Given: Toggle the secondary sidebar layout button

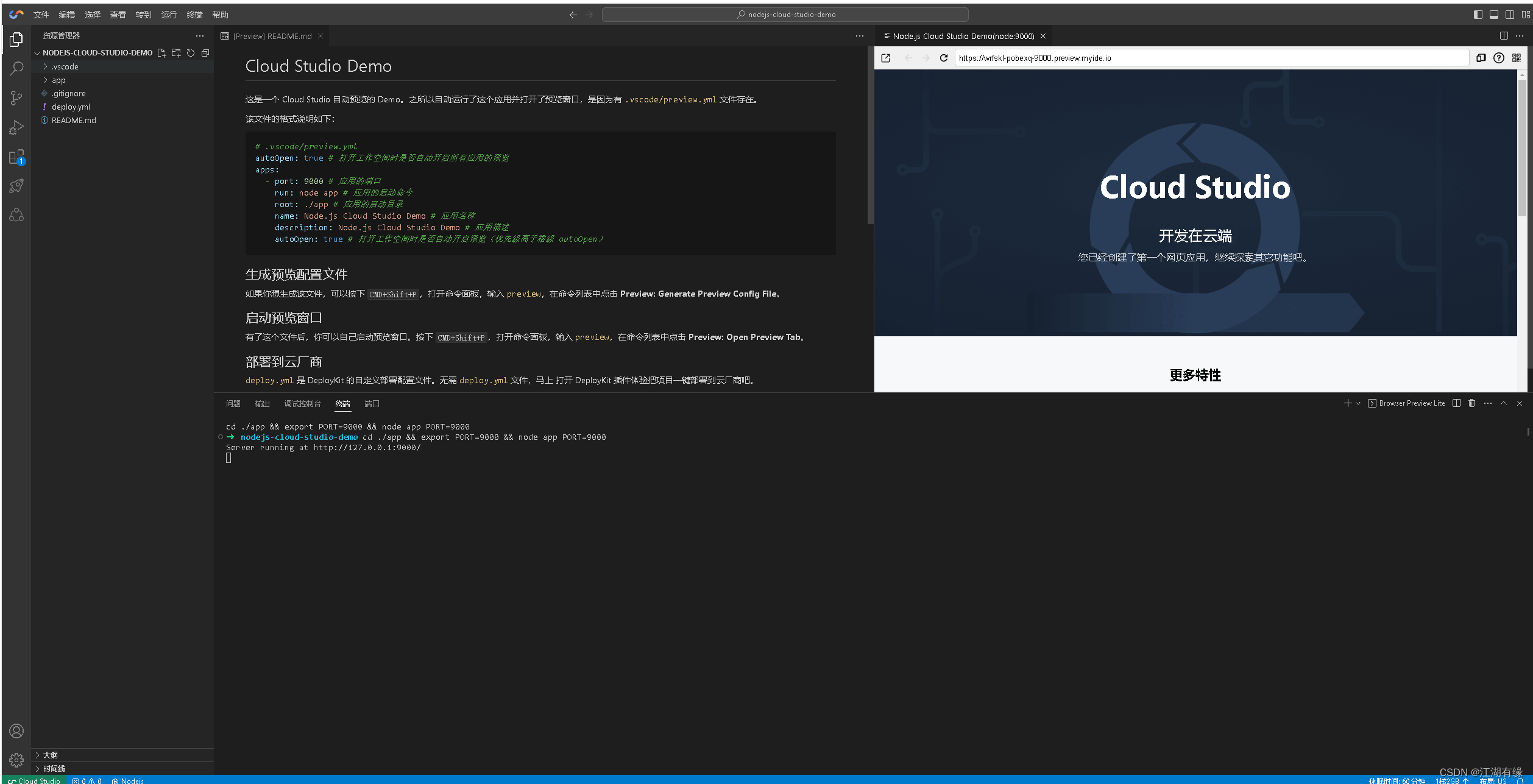Looking at the screenshot, I should coord(1509,15).
